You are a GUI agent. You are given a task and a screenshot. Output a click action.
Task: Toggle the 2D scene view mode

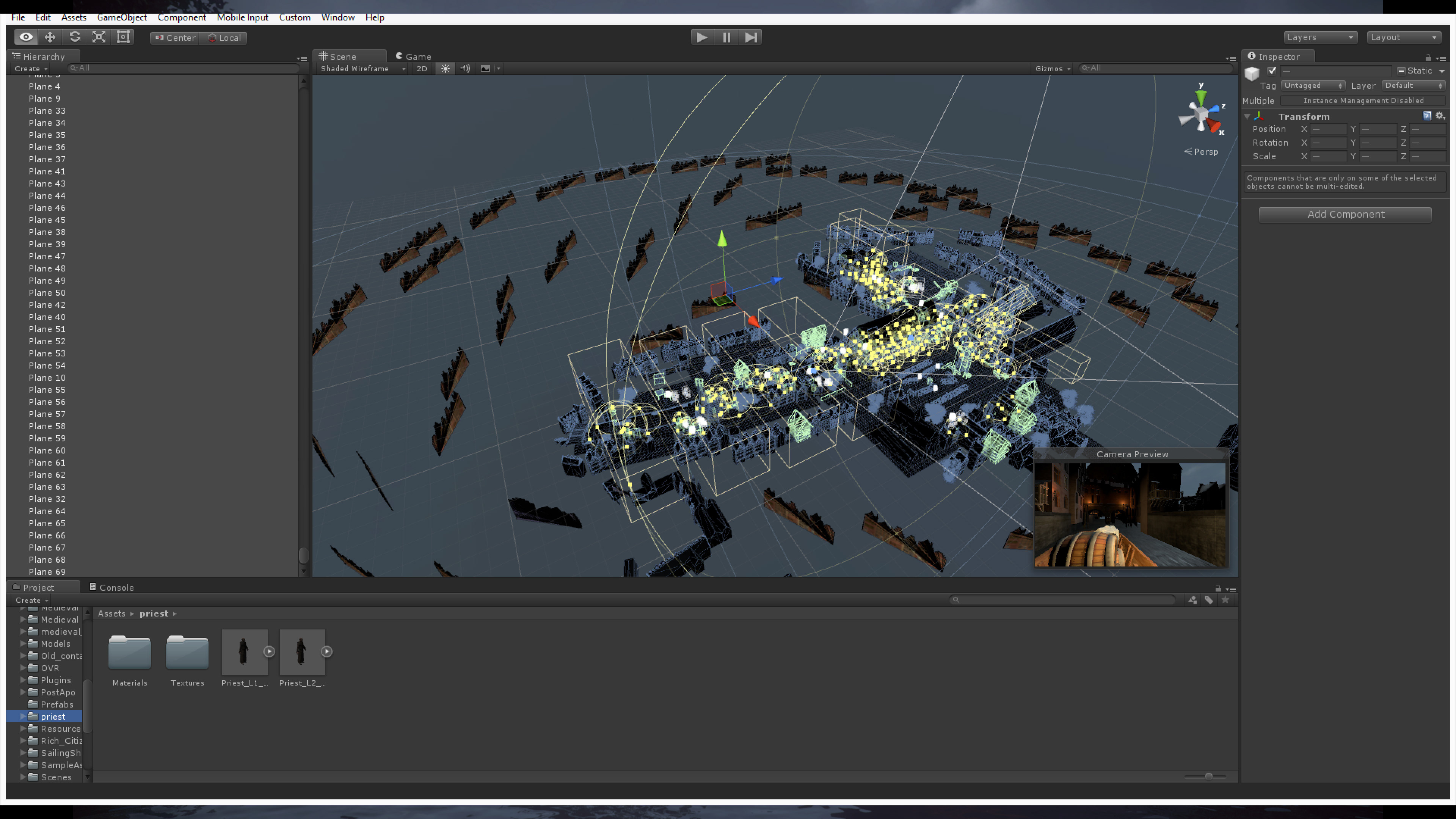pos(422,68)
